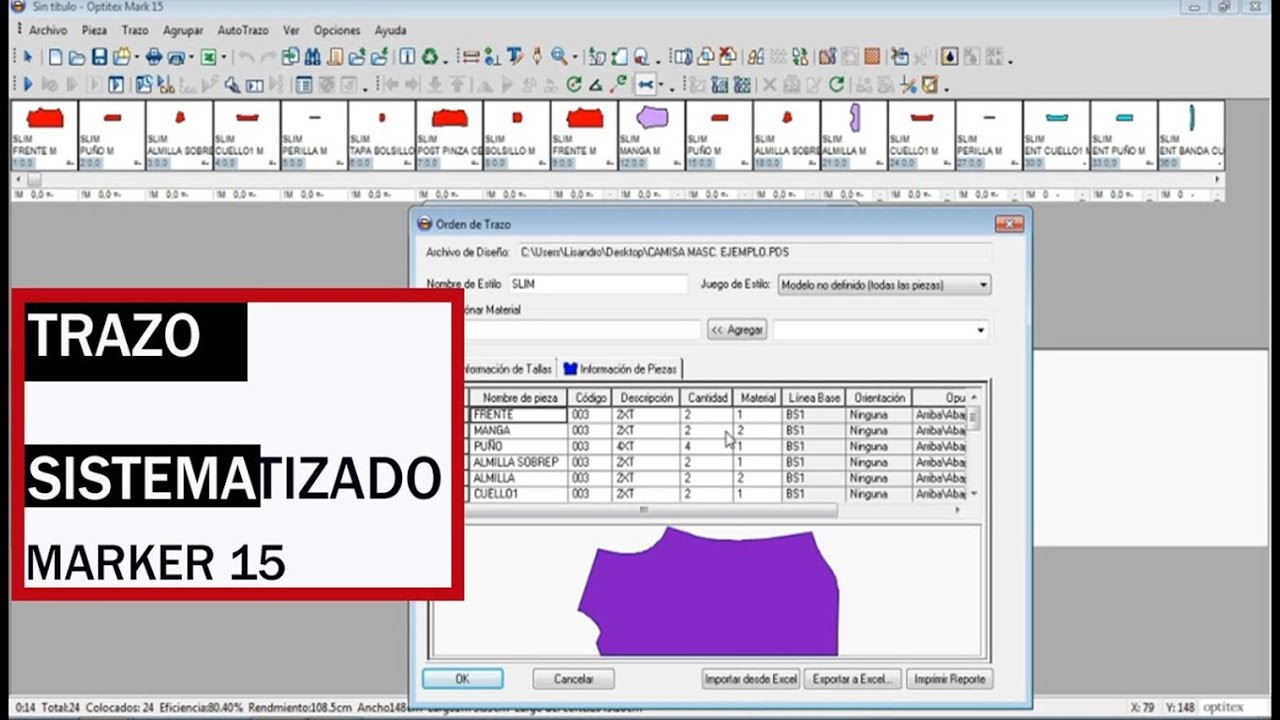
Task: Click the blue play arrow icon
Action: 28,85
